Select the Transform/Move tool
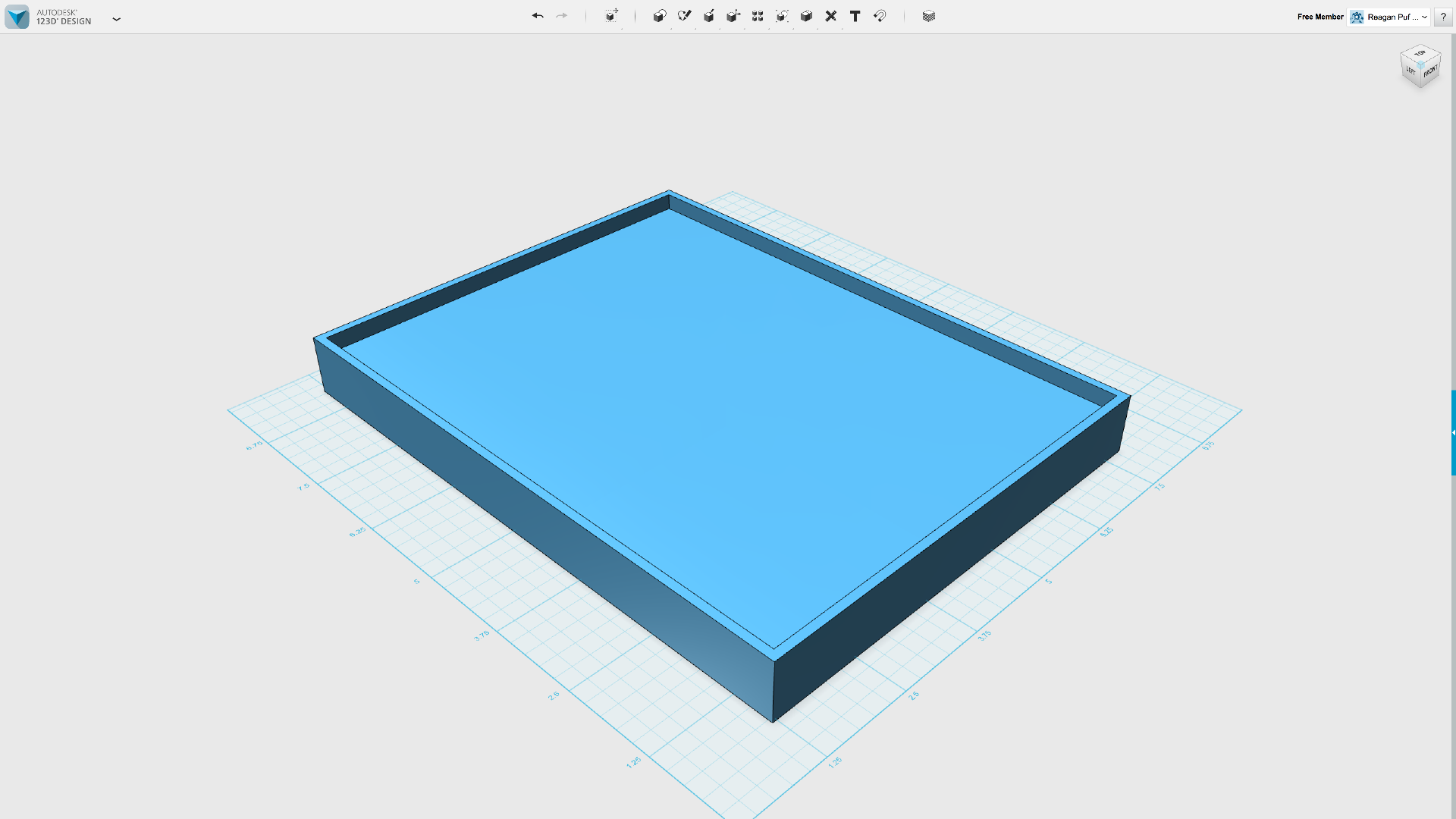 (733, 15)
